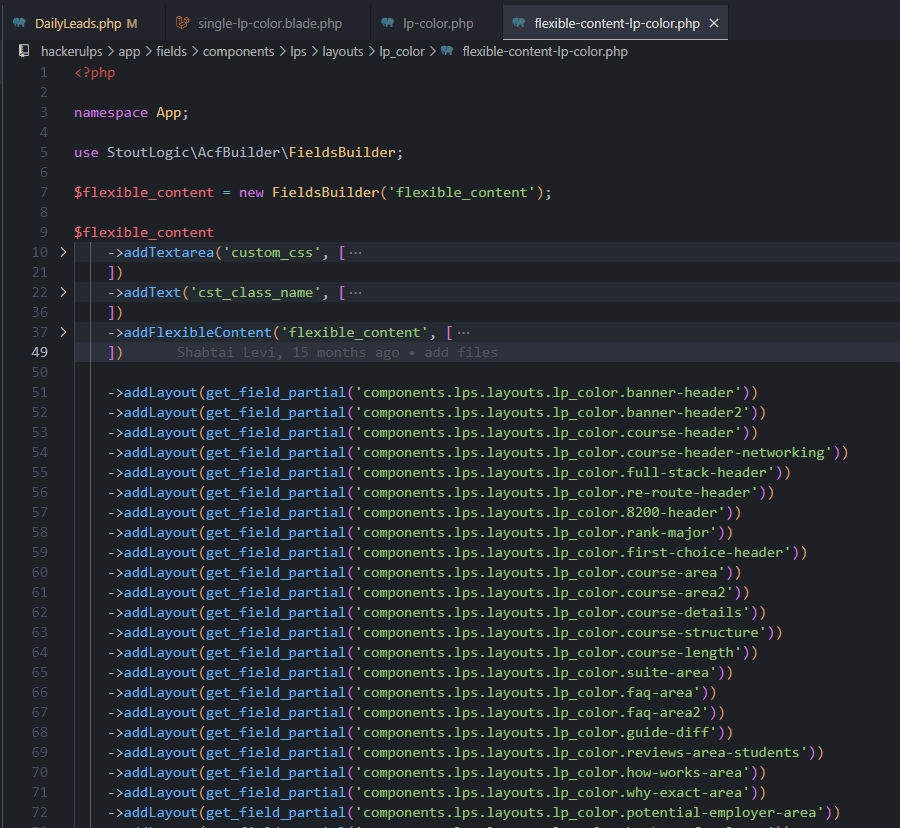Click the ellipsis of folded custom_css block
This screenshot has height=828, width=900.
pyautogui.click(x=355, y=252)
